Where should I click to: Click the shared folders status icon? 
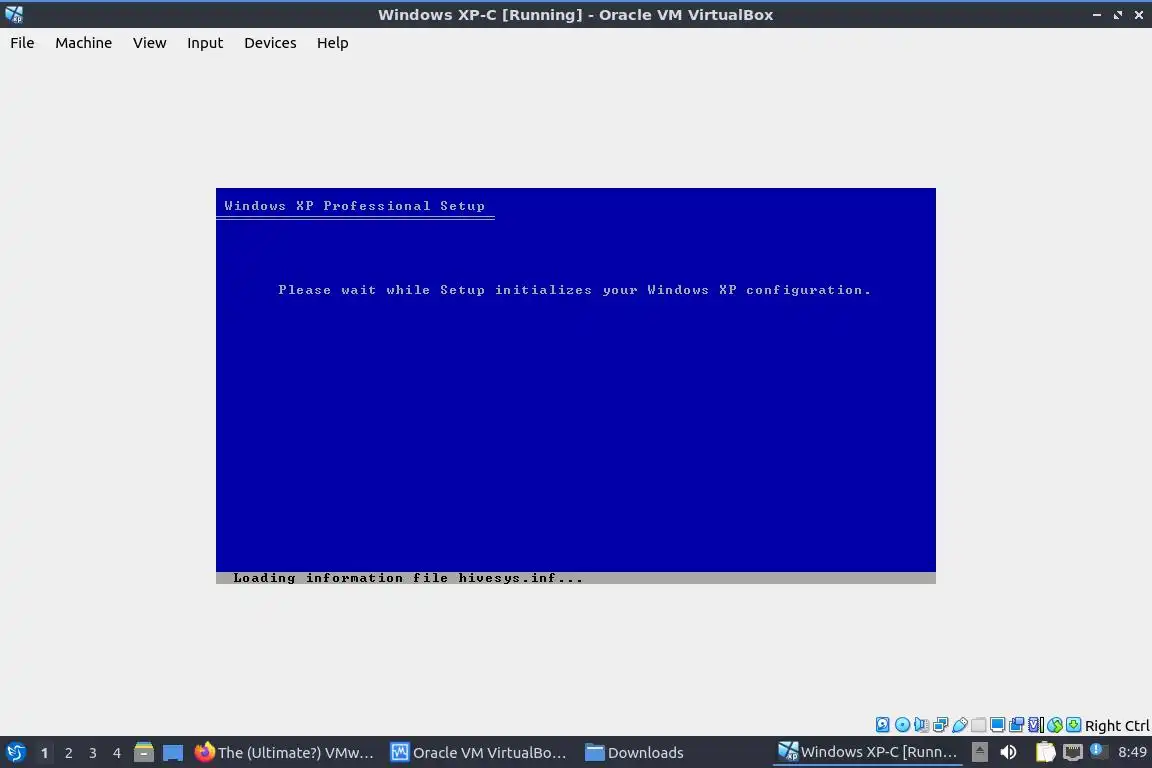coord(979,725)
